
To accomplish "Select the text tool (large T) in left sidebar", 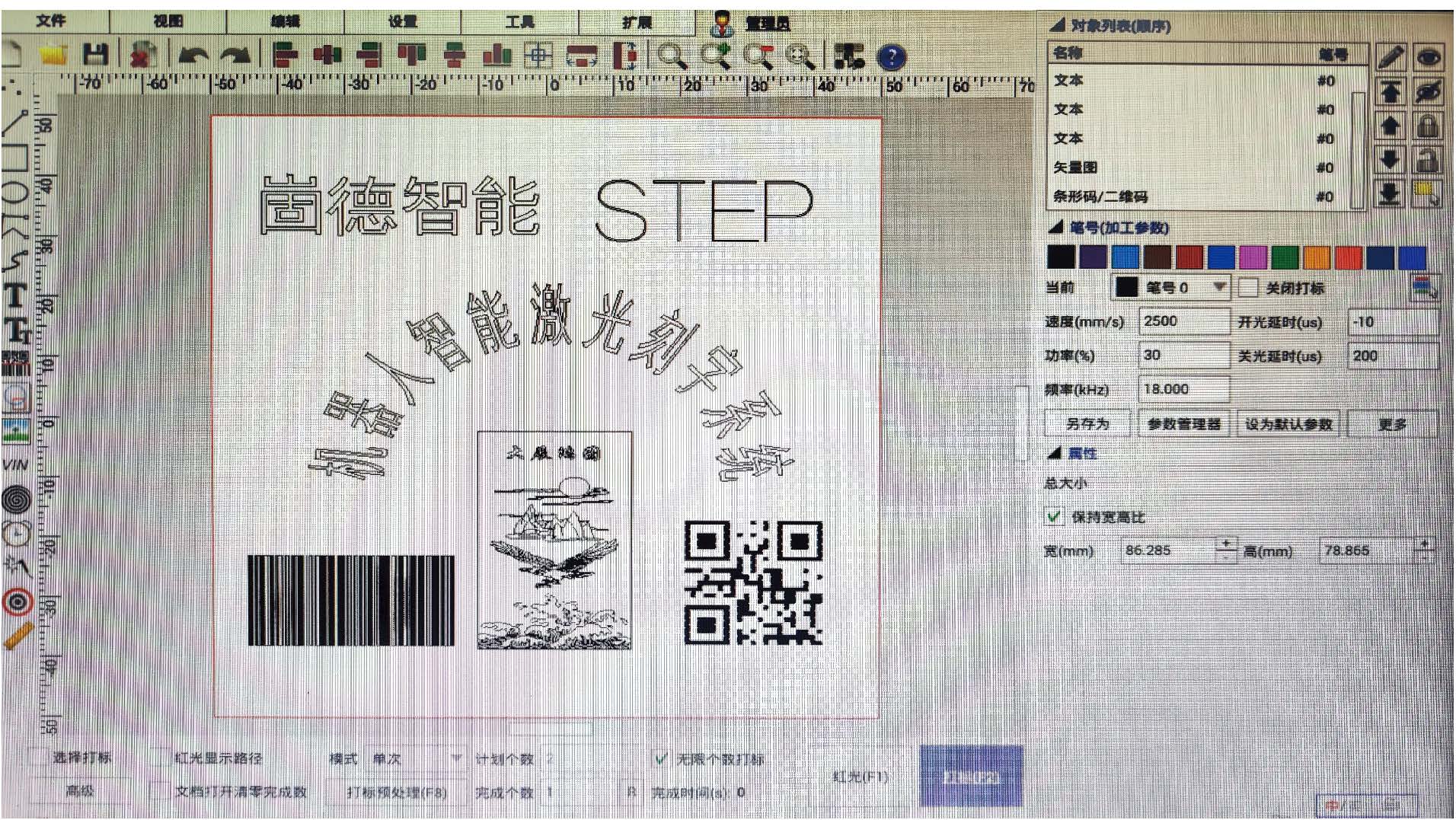I will pyautogui.click(x=15, y=295).
